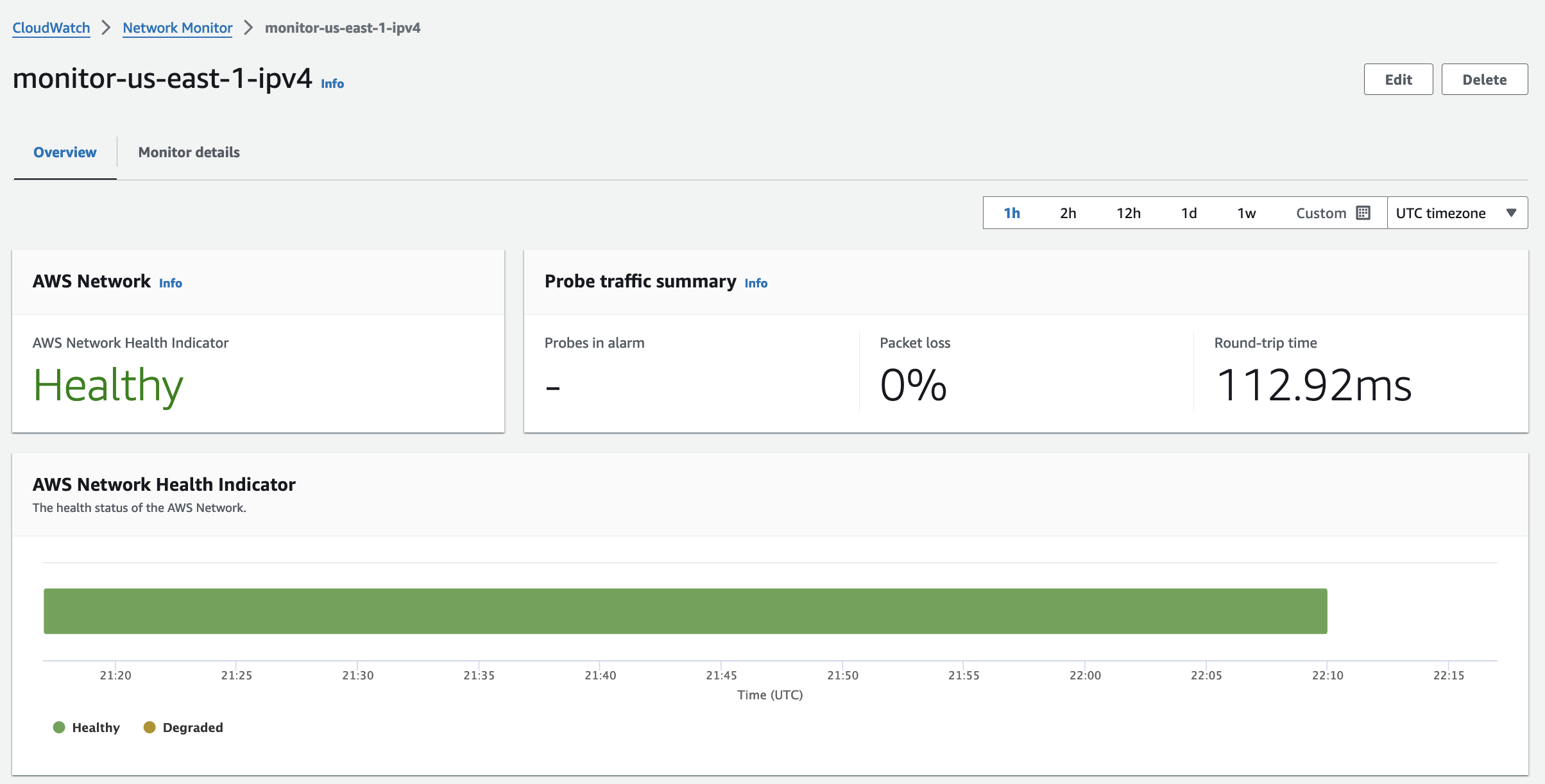This screenshot has height=784, width=1545.
Task: Select the 1h time range
Action: [x=1012, y=213]
